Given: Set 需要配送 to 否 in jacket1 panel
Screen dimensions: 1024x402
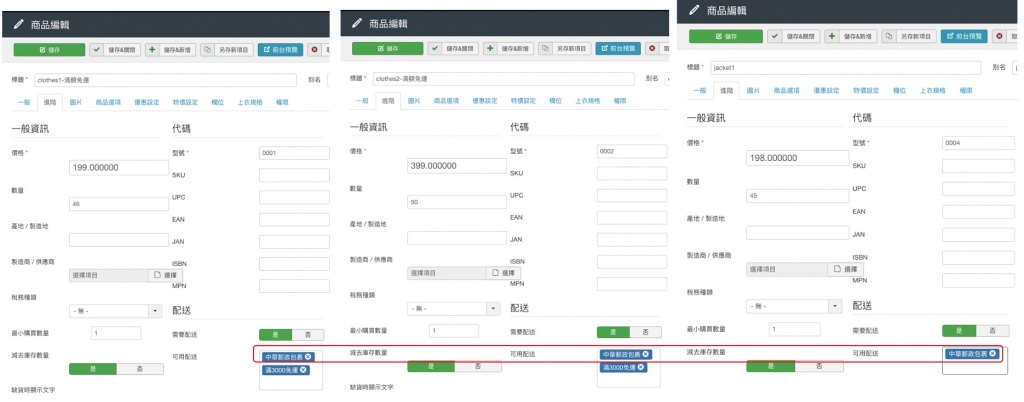Looking at the screenshot, I should (x=990, y=330).
